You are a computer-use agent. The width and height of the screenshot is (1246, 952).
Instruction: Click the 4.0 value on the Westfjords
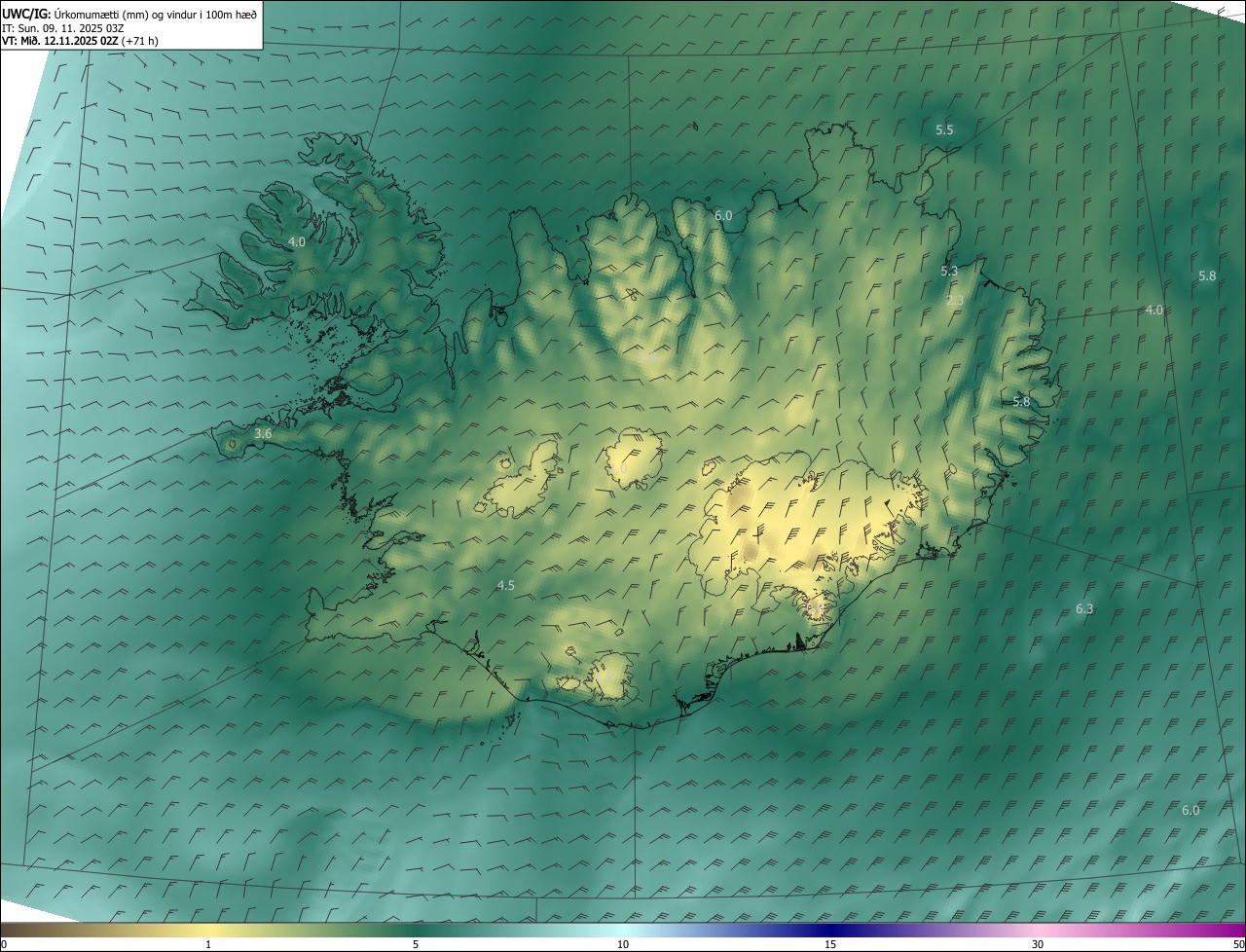point(297,241)
